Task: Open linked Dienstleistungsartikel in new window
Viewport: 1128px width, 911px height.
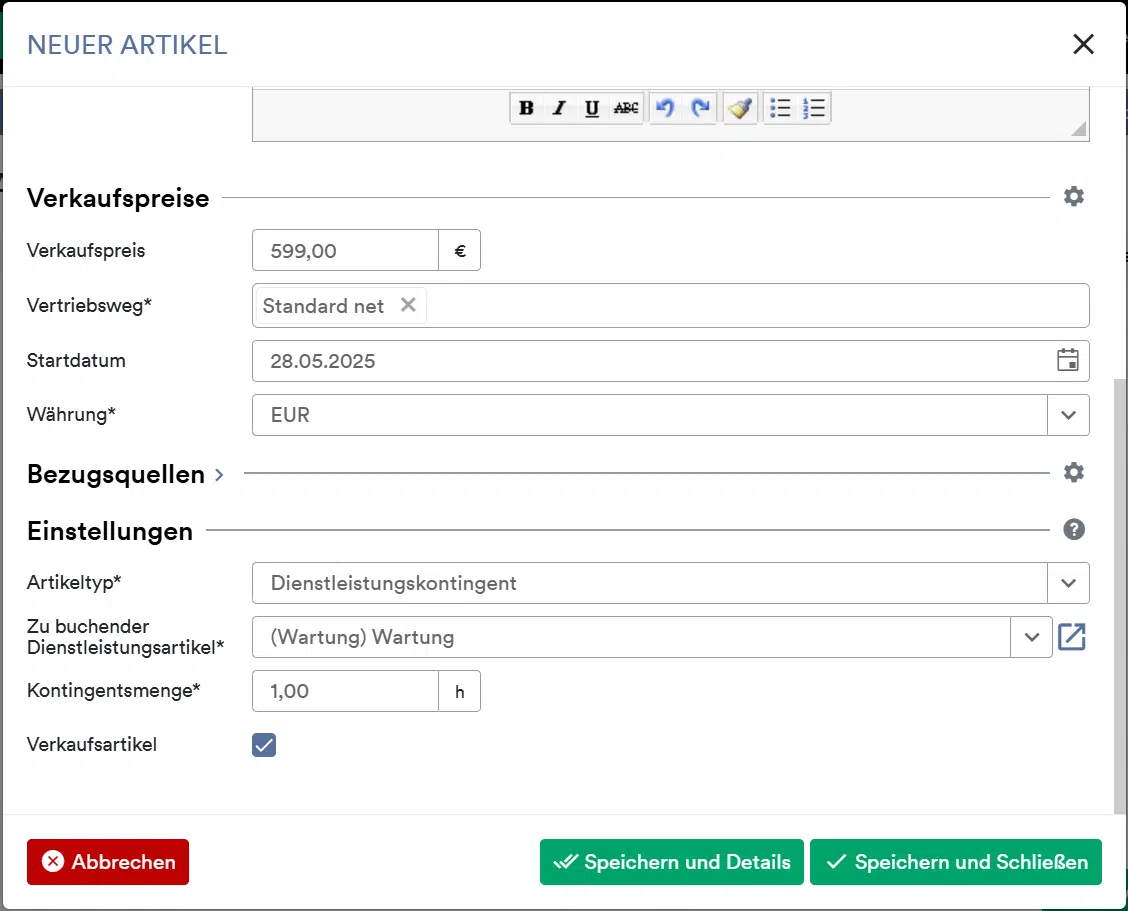Action: [1071, 637]
